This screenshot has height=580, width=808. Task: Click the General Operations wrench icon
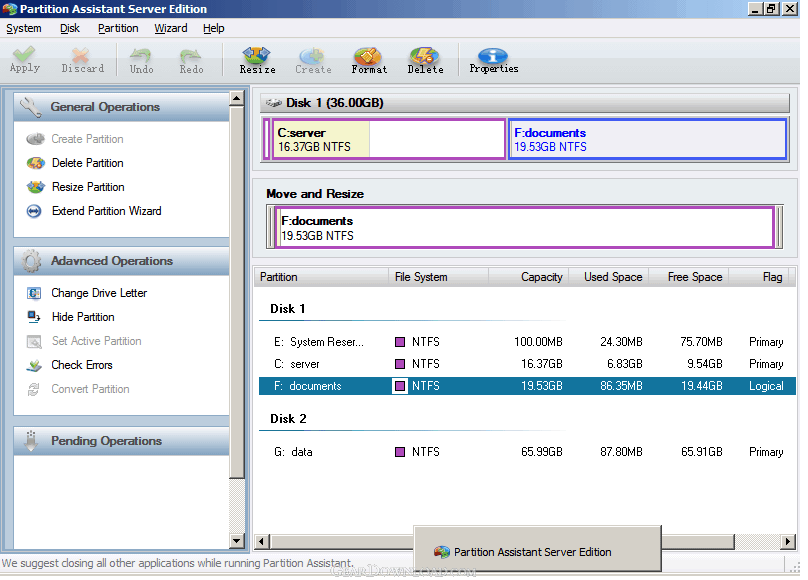pos(31,107)
